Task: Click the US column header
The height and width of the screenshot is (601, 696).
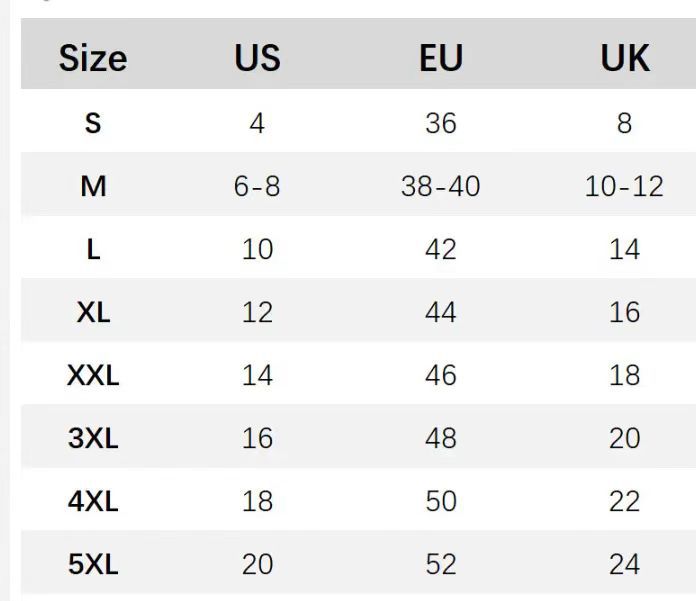Action: (257, 58)
